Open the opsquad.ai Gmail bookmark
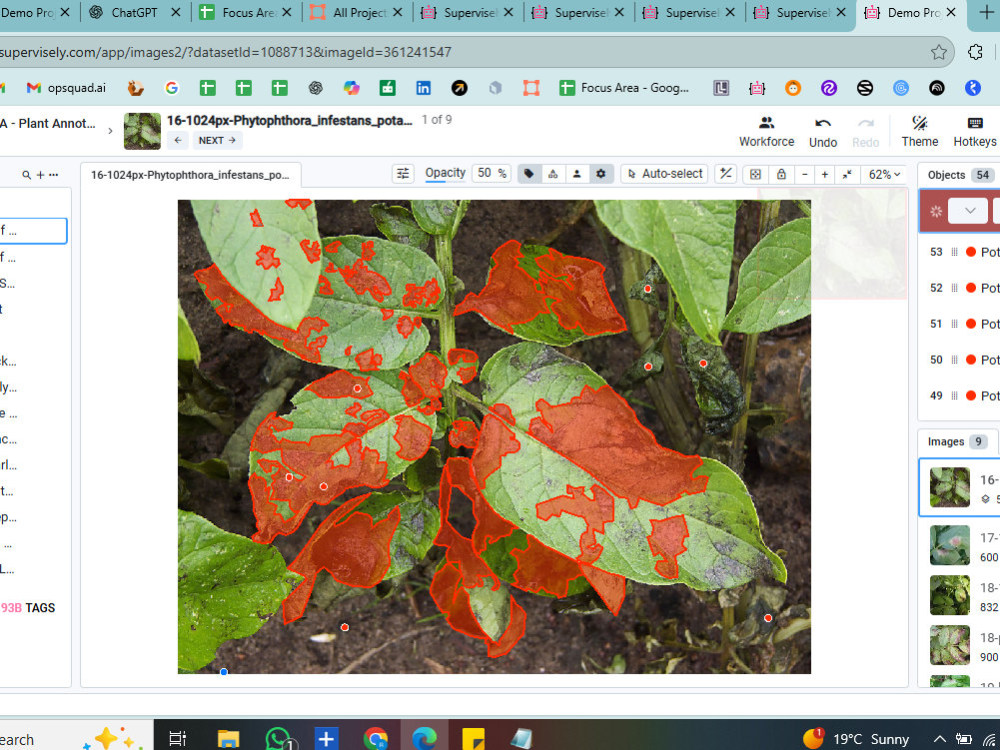This screenshot has width=1000, height=750. tap(66, 88)
